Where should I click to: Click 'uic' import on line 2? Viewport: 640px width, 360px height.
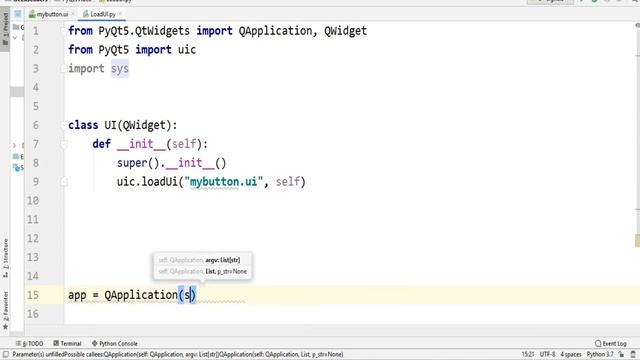[x=187, y=50]
